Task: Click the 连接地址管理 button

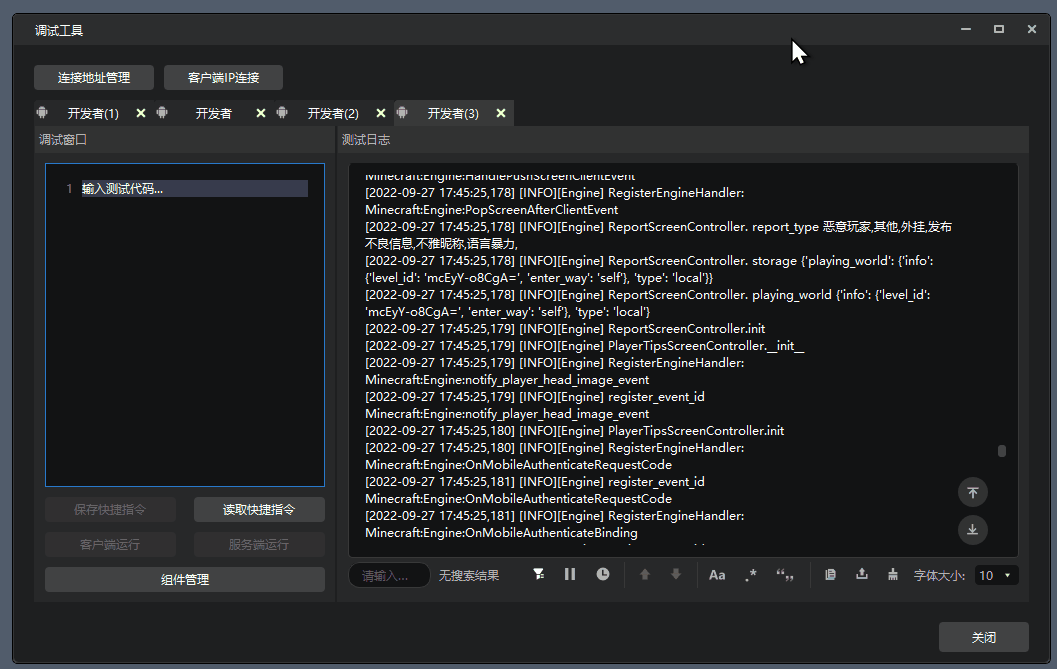Action: pos(94,78)
